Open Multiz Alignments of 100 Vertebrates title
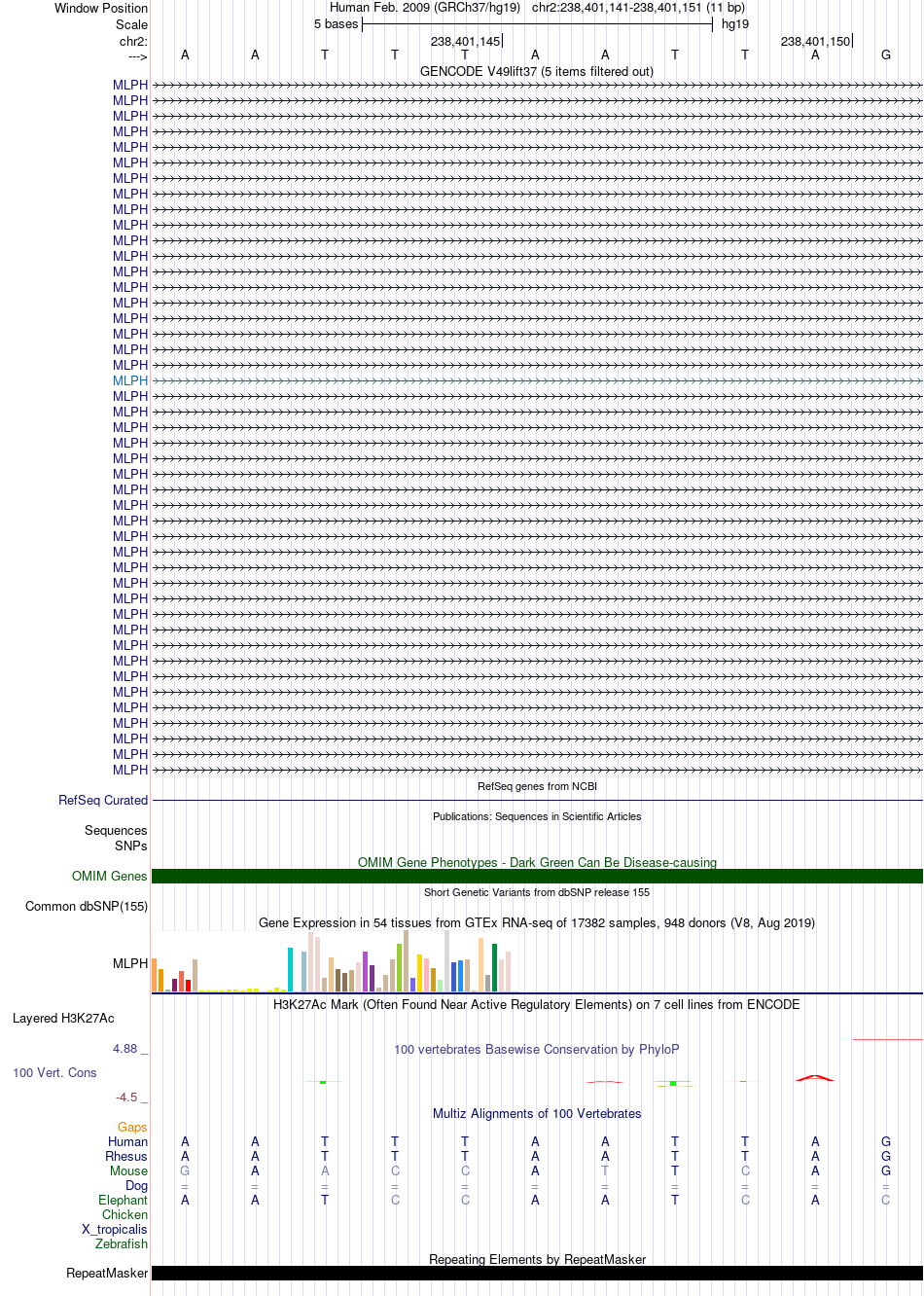Viewport: 924px width, 1296px height. click(537, 1114)
